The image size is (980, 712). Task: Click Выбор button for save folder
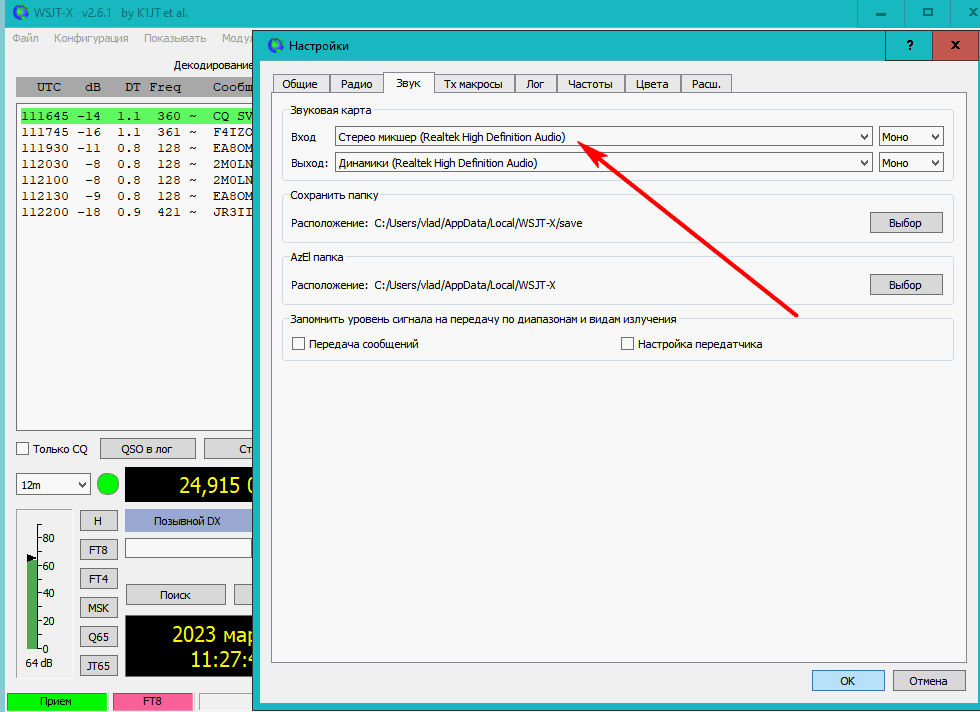905,223
